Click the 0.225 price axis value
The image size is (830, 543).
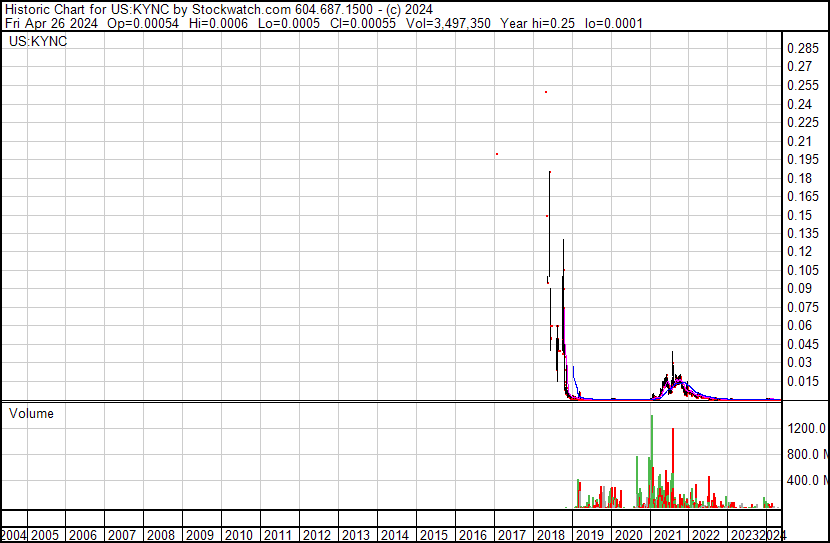pyautogui.click(x=803, y=122)
